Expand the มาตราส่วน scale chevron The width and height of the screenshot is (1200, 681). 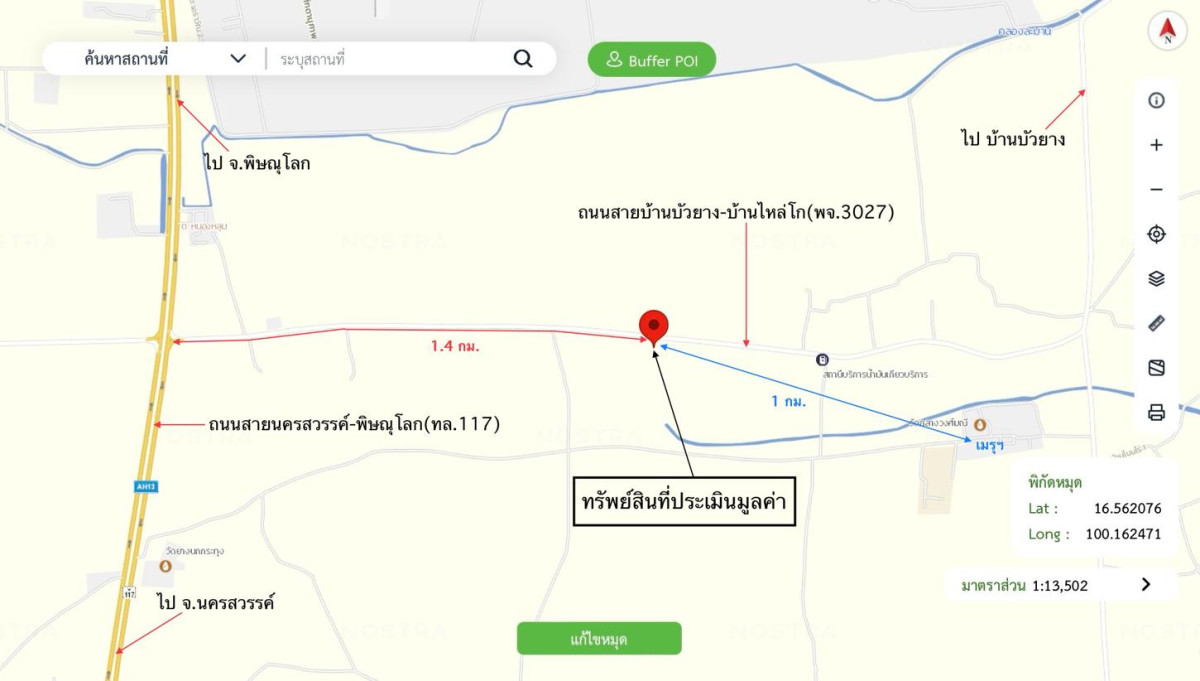click(x=1146, y=585)
